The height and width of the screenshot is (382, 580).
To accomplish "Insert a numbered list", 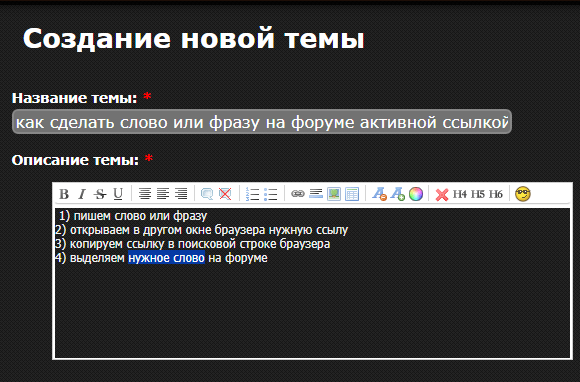I will click(x=252, y=194).
